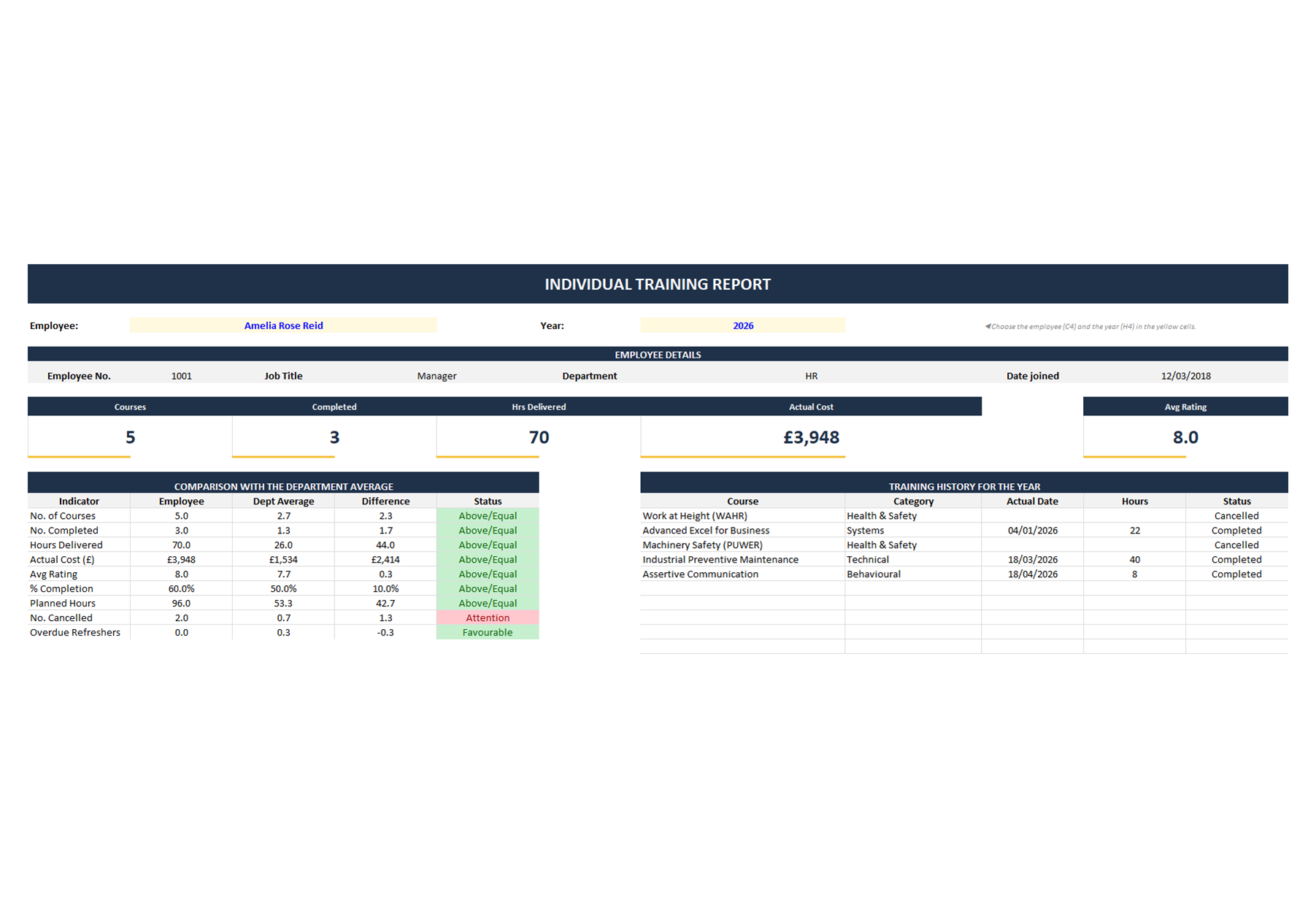Image resolution: width=1316 pixels, height=905 pixels.
Task: Click the Avg Rating card's large 8.0 figure
Action: 1185,437
